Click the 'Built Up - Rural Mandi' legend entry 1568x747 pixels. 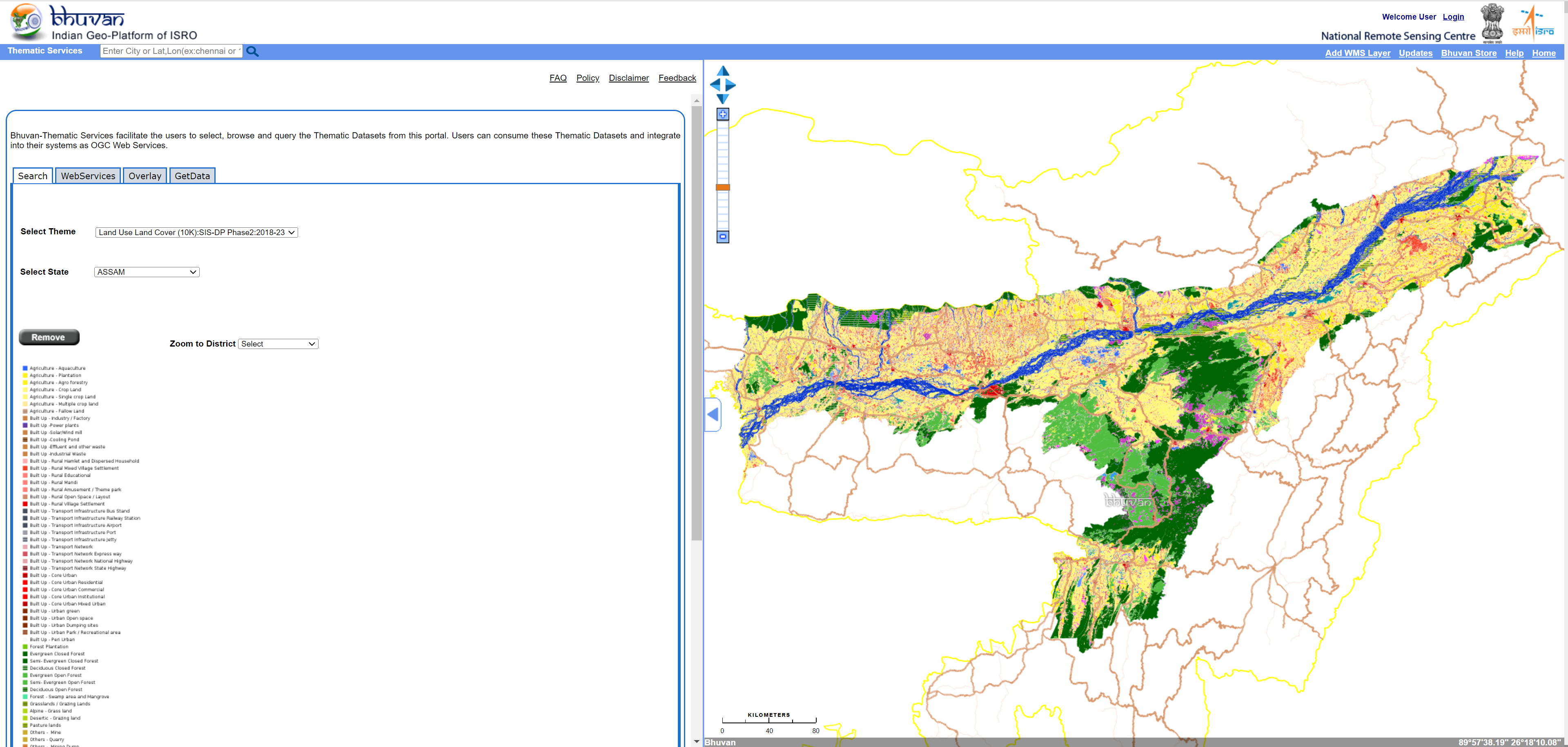click(x=53, y=482)
